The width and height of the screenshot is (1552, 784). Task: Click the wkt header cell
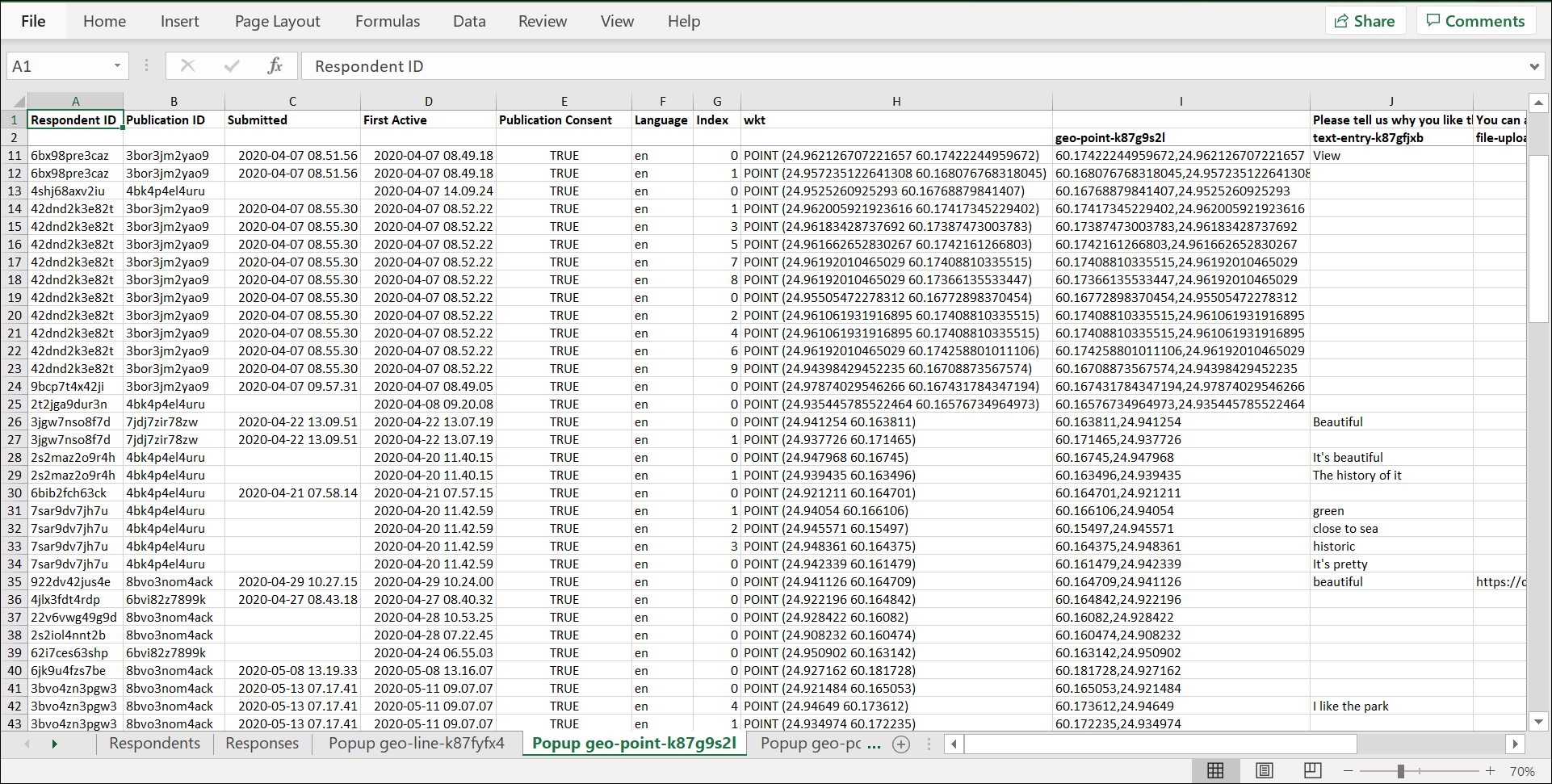[896, 120]
